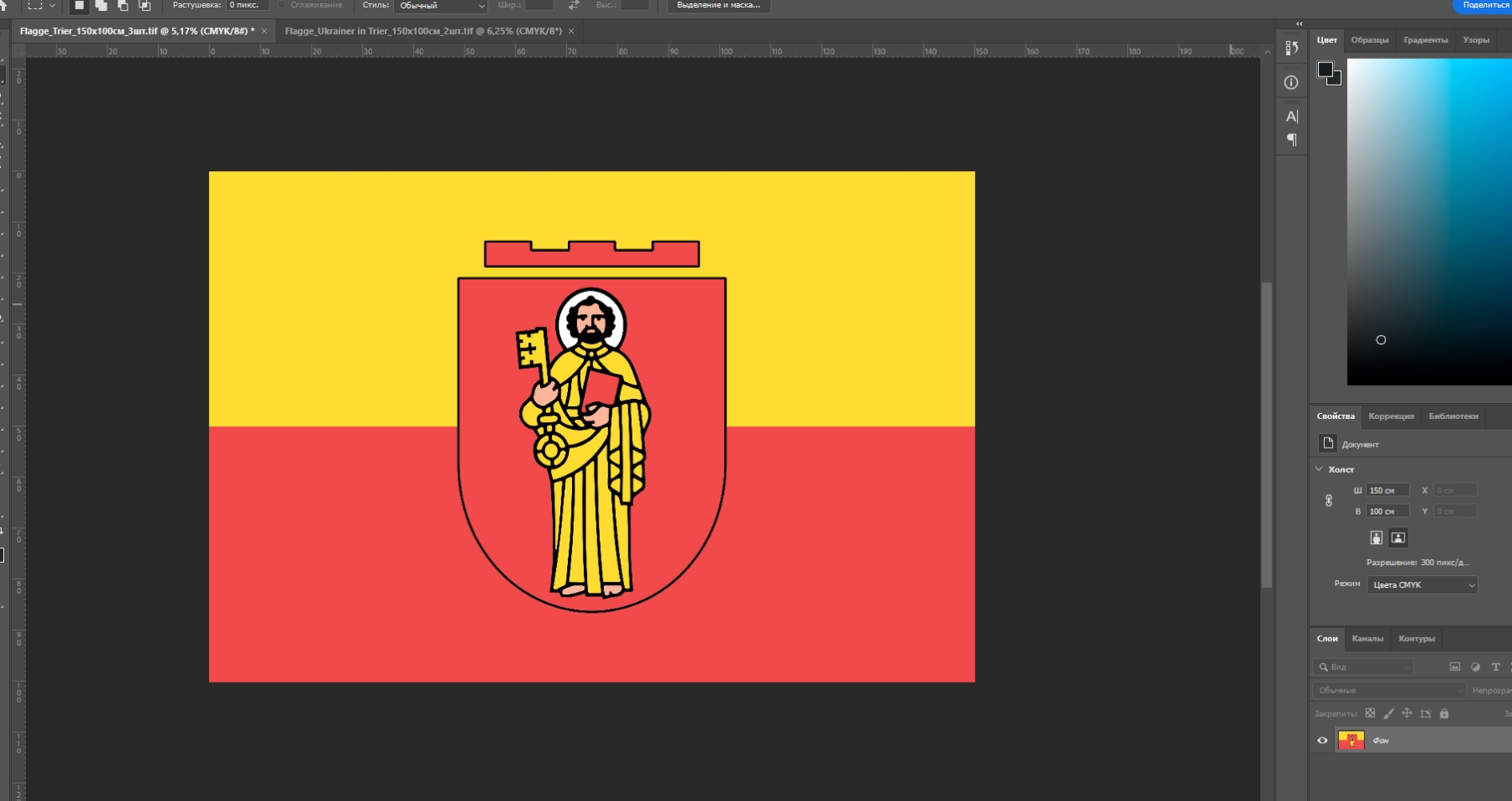
Task: Switch to the Flagge_Ukrainer in Trier document tab
Action: (423, 31)
